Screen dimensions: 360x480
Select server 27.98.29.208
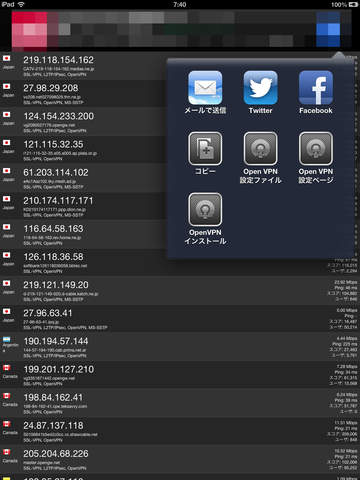(180, 94)
